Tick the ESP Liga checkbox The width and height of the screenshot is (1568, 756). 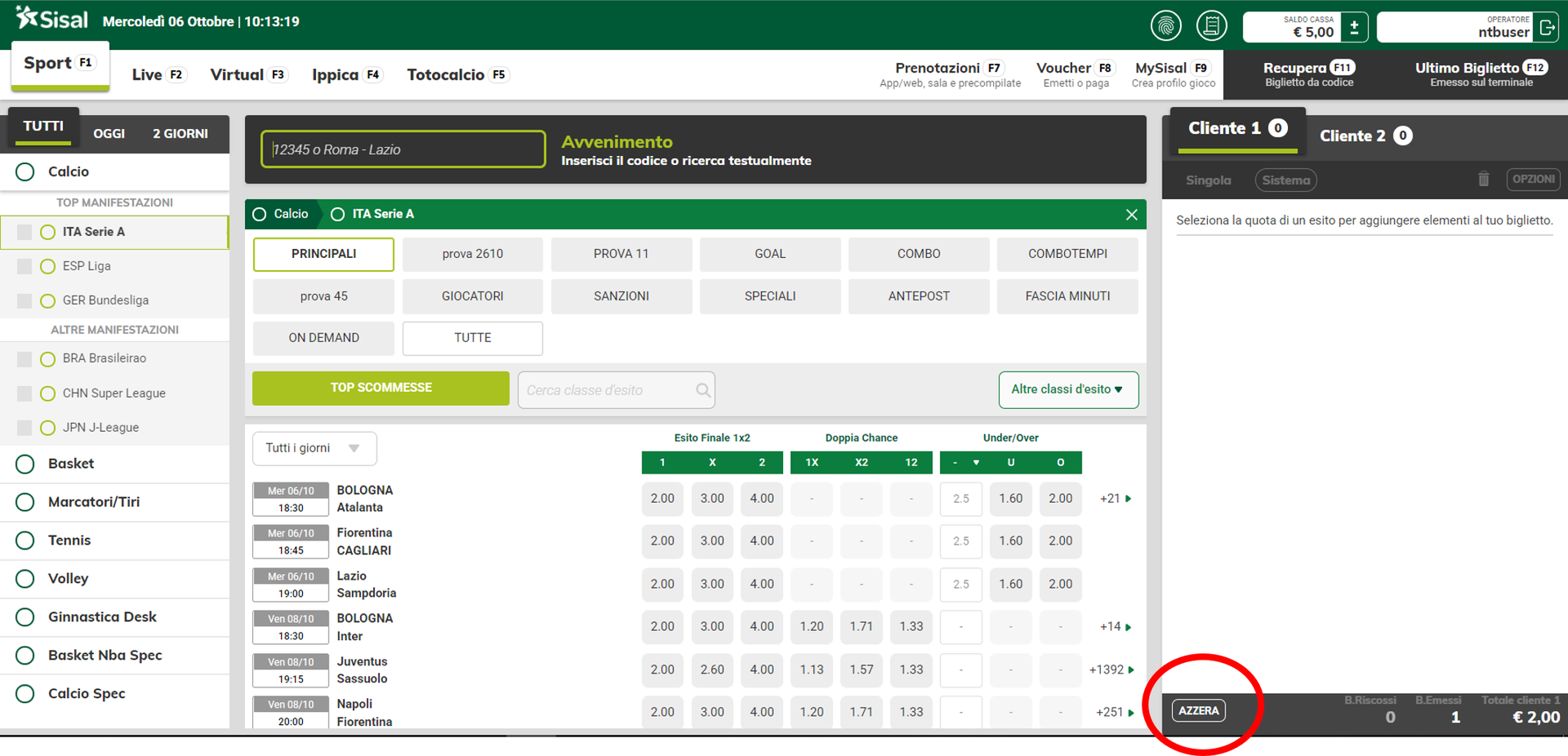coord(24,266)
